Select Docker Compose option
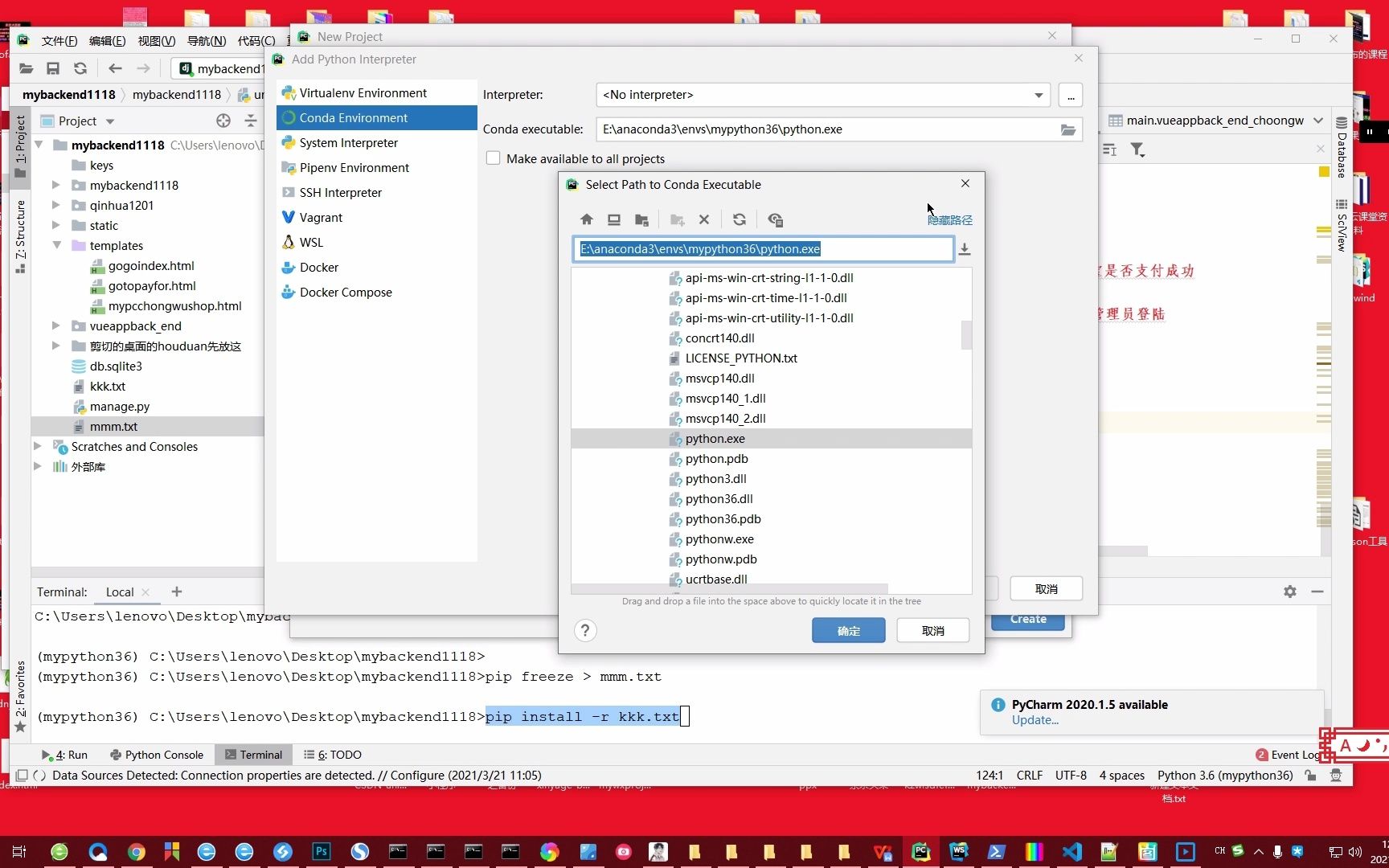 click(x=376, y=292)
